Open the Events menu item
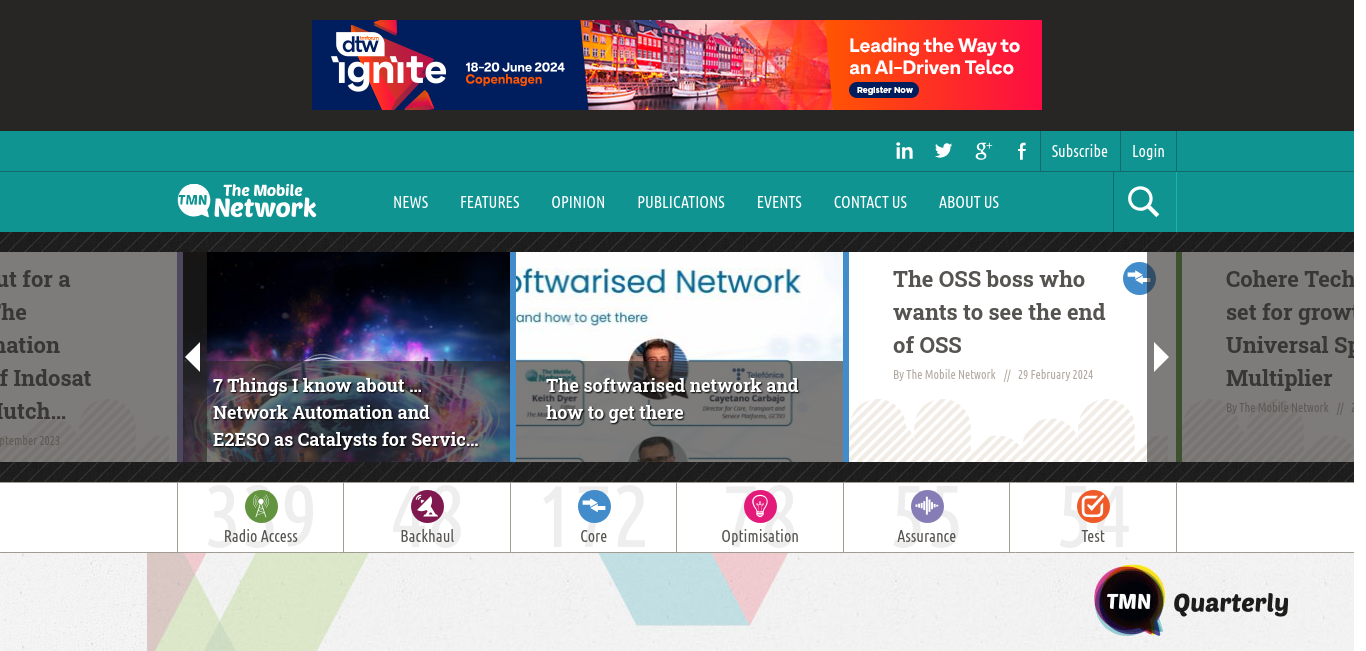1366x651 pixels. pyautogui.click(x=779, y=202)
